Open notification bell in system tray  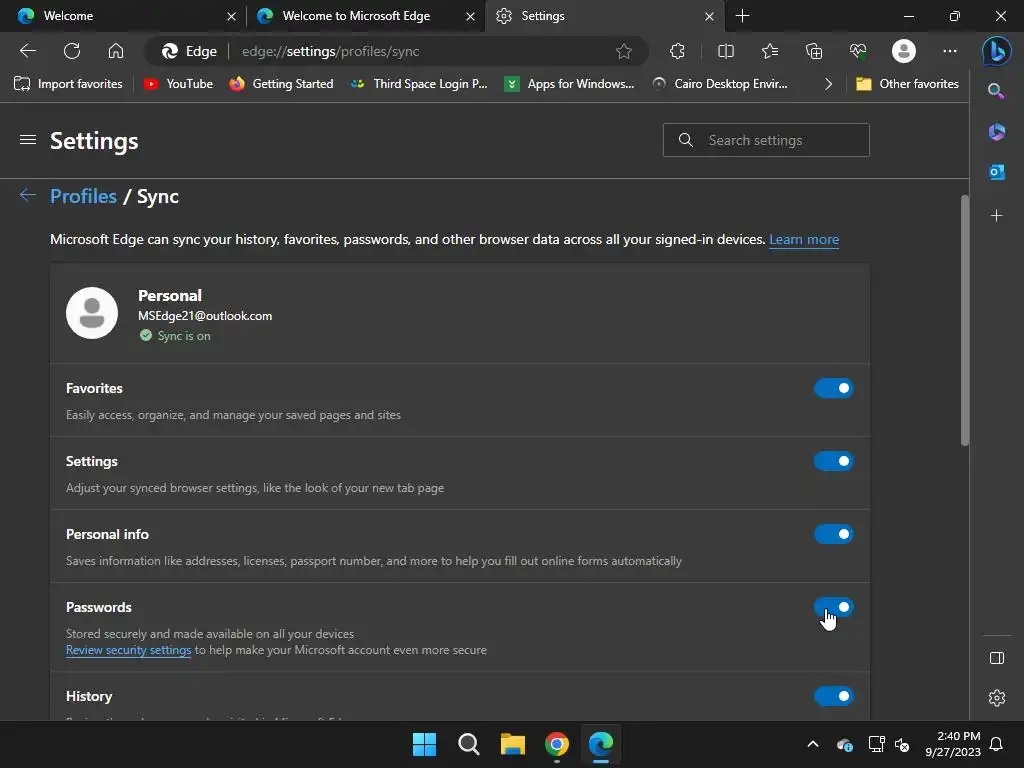pyautogui.click(x=996, y=744)
